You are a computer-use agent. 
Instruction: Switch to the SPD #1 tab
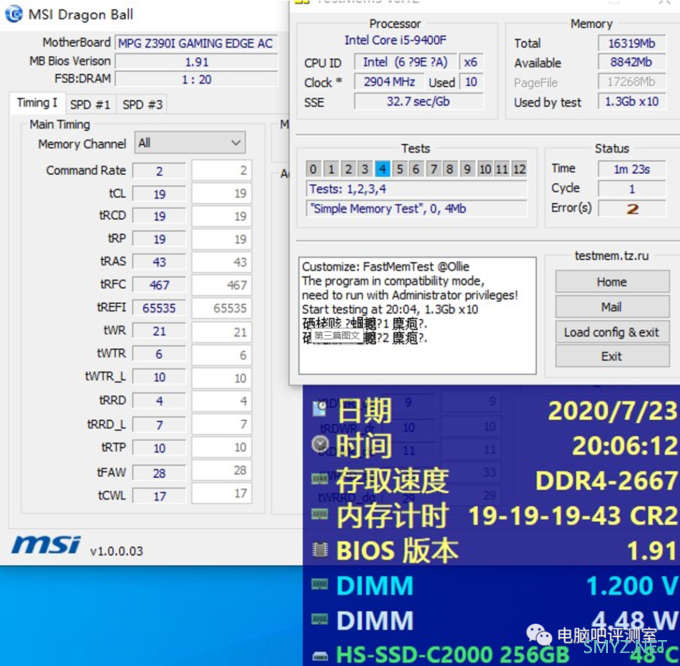[90, 104]
